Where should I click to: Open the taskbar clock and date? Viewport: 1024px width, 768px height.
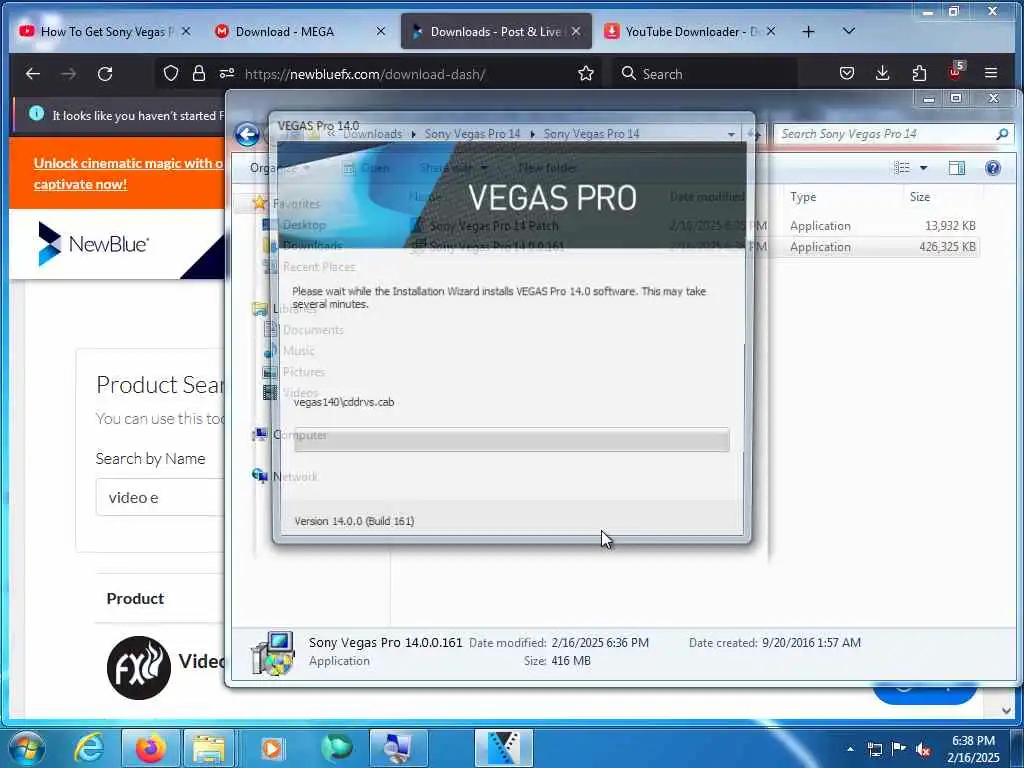[x=973, y=749]
